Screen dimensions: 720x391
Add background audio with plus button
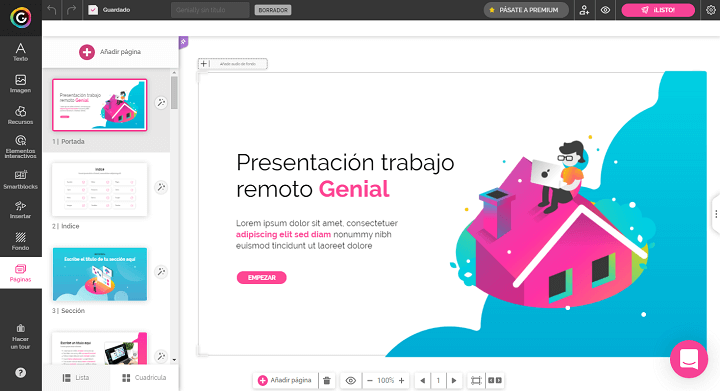(203, 64)
